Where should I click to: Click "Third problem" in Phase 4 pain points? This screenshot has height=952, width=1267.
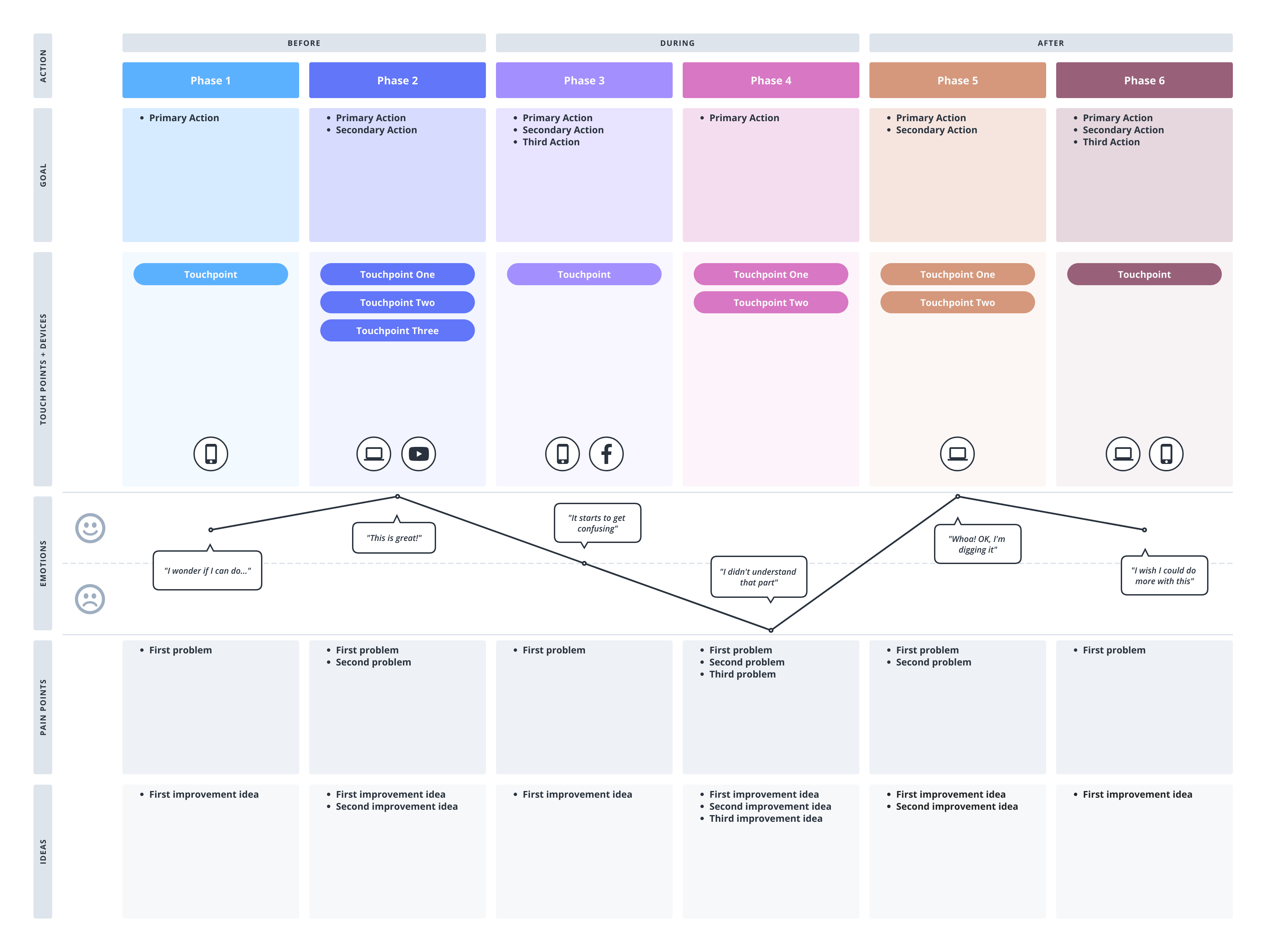point(742,674)
